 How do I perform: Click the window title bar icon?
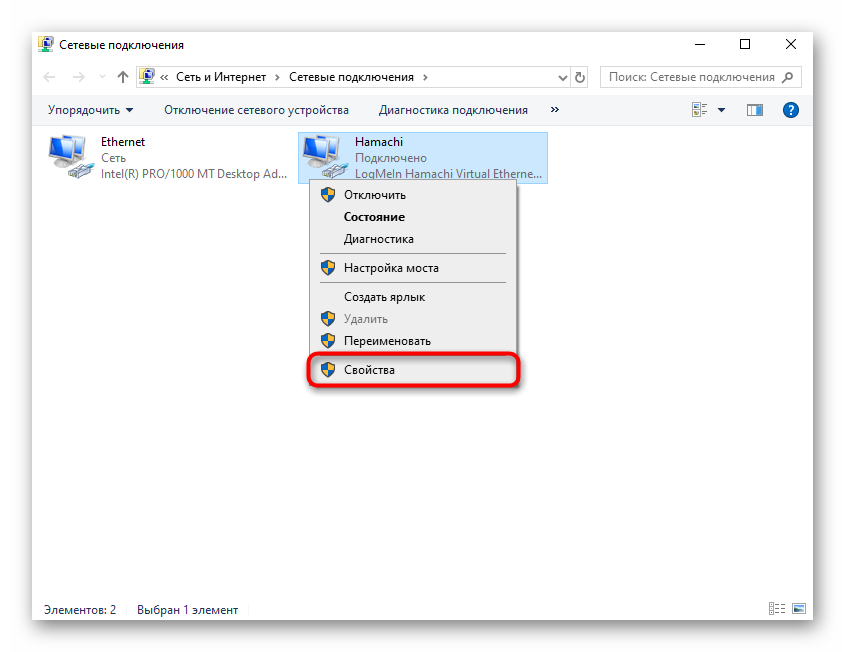(x=46, y=44)
